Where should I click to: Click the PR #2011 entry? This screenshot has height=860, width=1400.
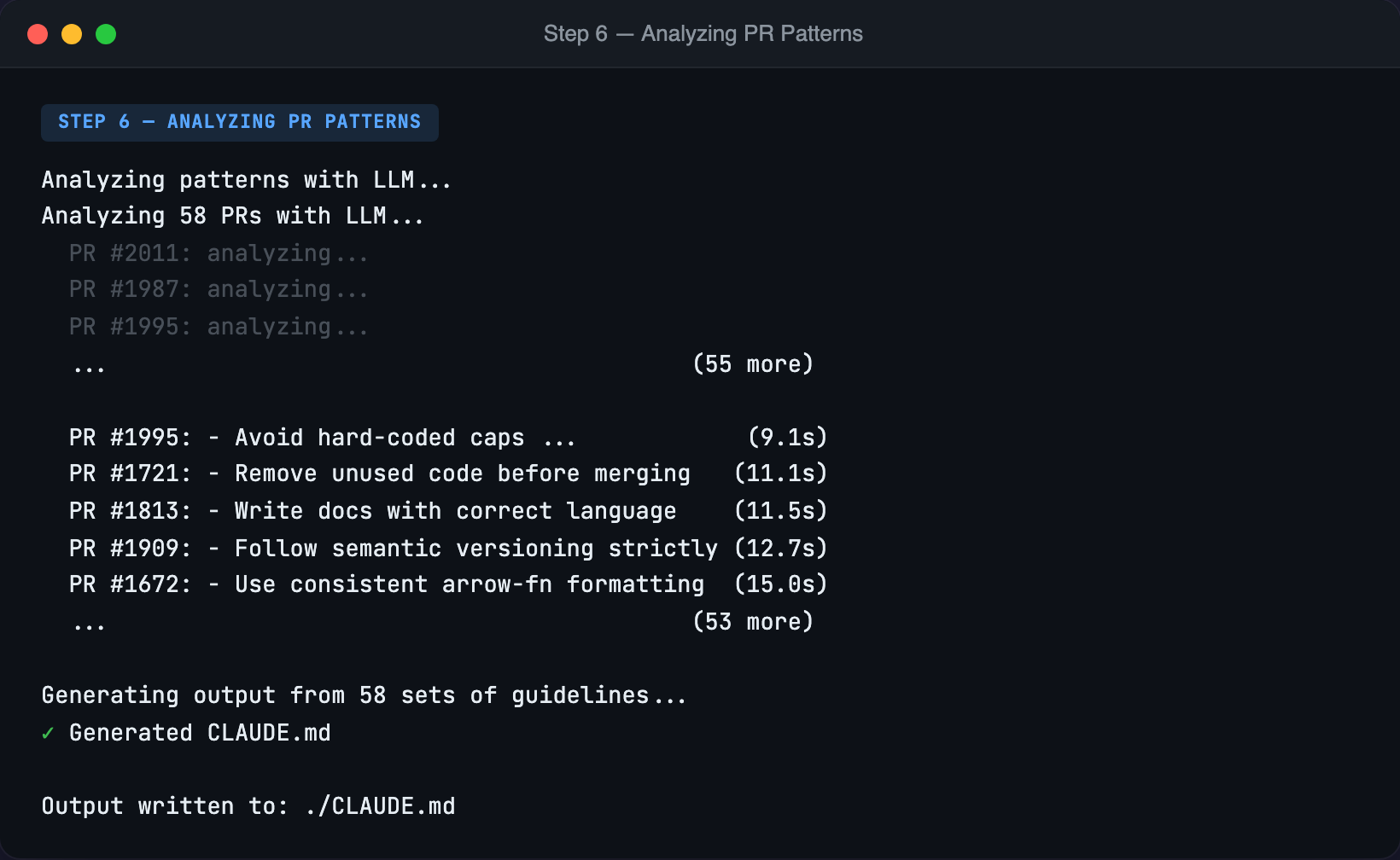(x=218, y=253)
